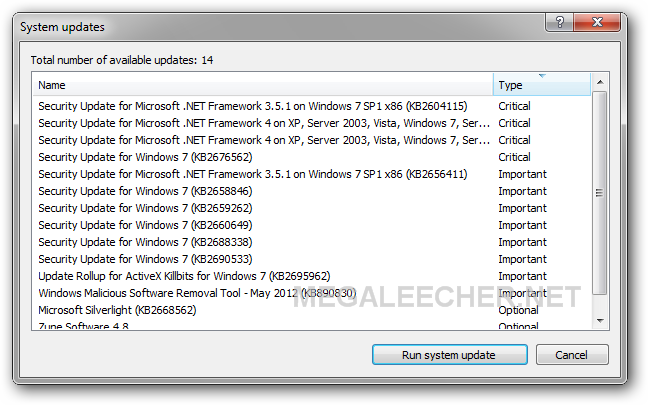This screenshot has height=405, width=648.
Task: Select the update KB2604115 row
Action: (x=312, y=106)
